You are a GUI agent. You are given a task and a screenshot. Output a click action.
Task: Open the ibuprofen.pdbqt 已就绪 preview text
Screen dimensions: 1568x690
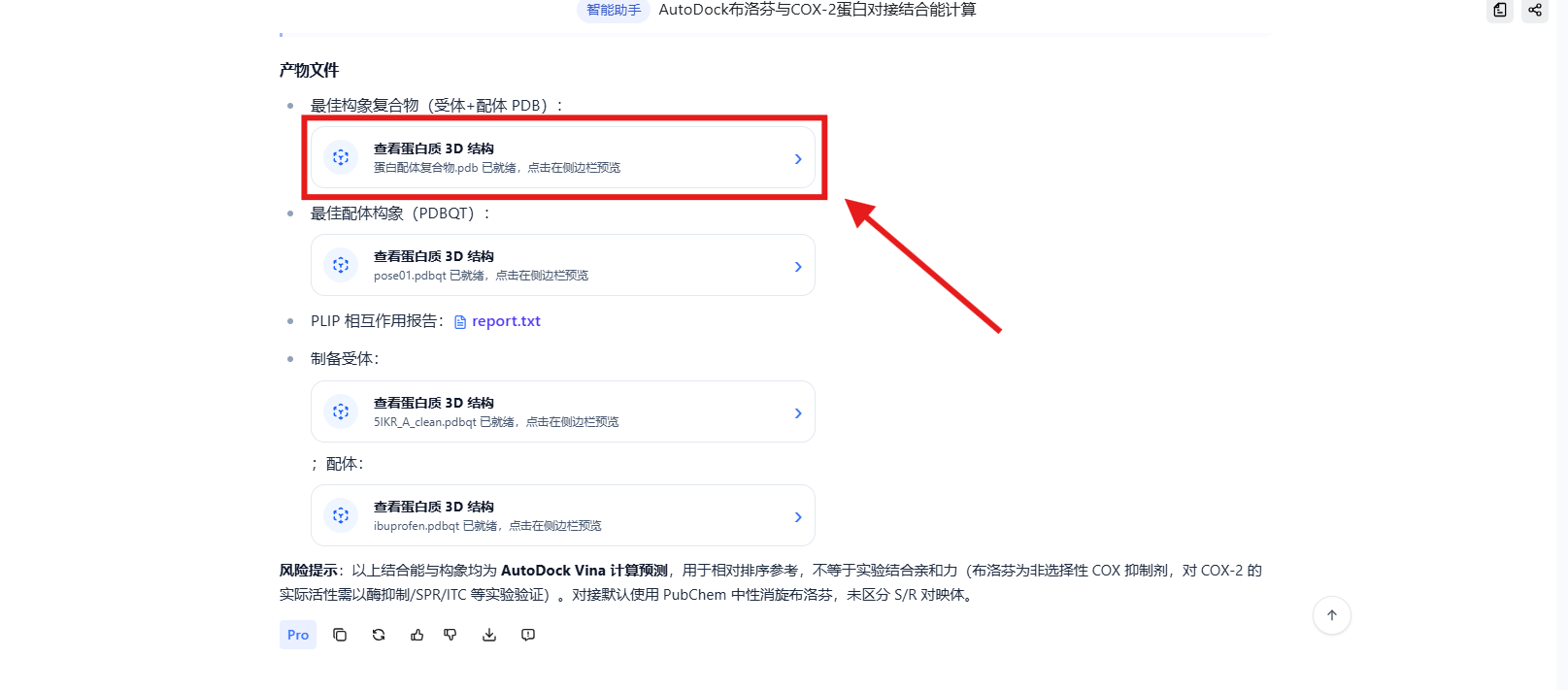coord(487,526)
